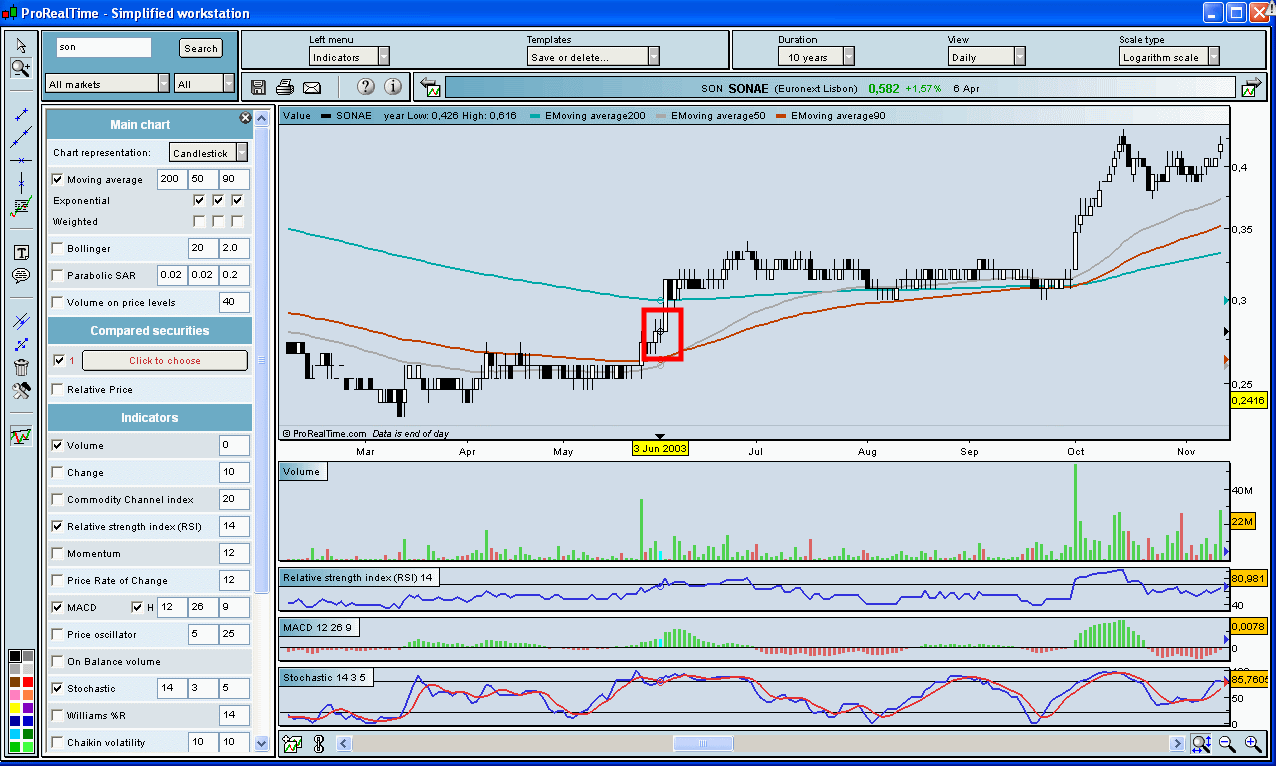Click the 'Click to choose' compared security button
1276x766 pixels.
click(164, 360)
